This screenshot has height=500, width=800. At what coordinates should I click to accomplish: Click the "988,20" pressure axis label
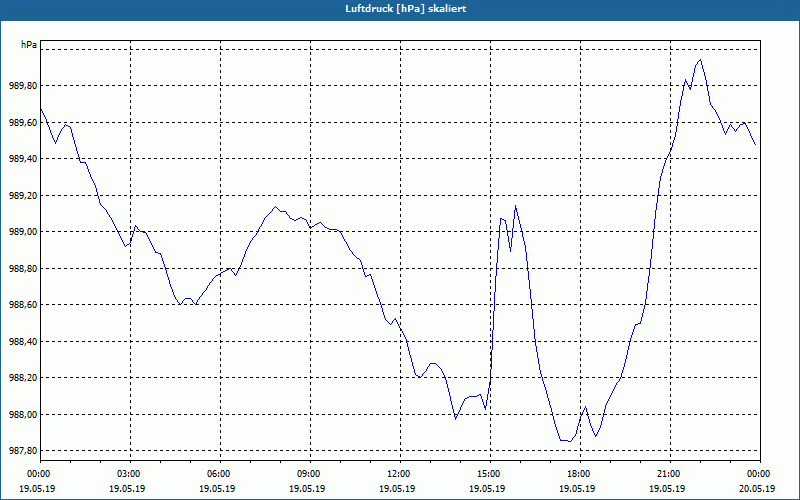coord(23,378)
